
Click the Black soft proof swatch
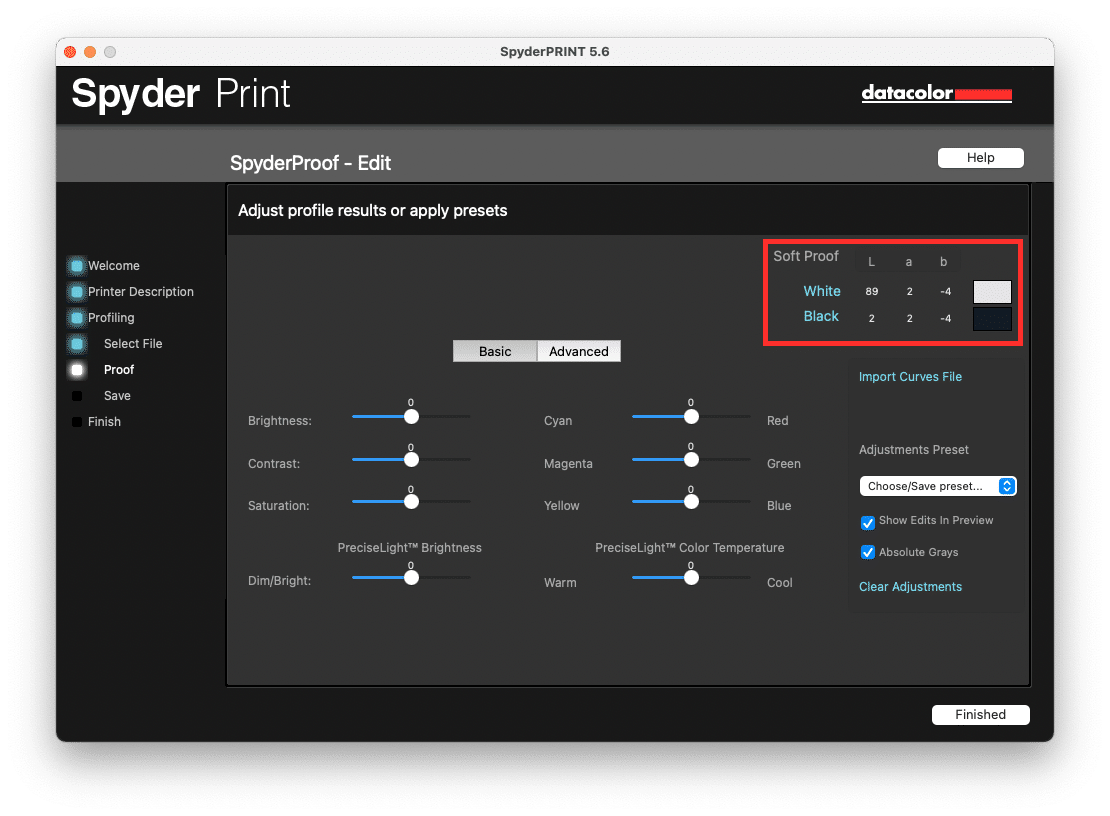tap(991, 318)
